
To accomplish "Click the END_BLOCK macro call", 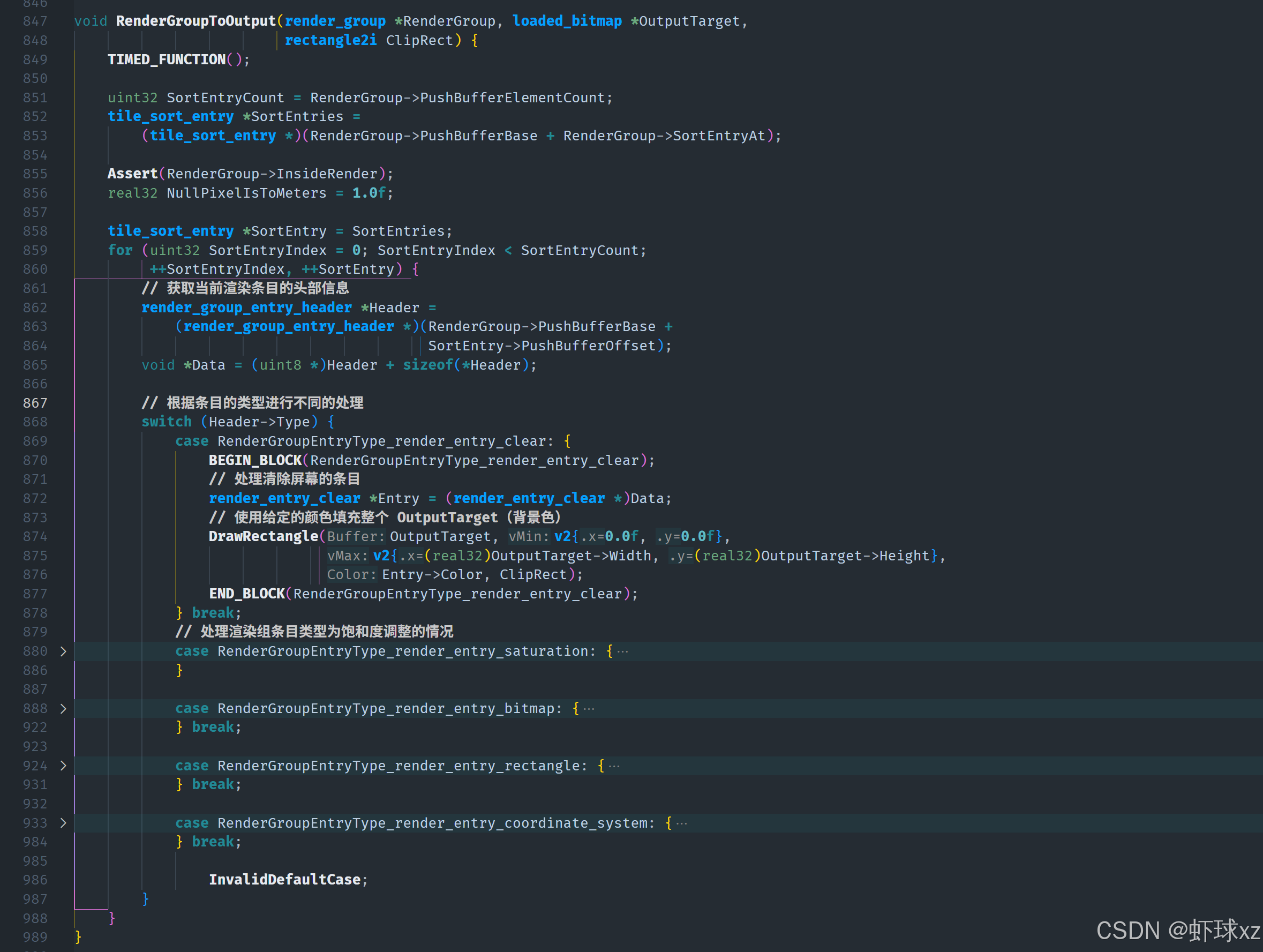I will [x=247, y=594].
